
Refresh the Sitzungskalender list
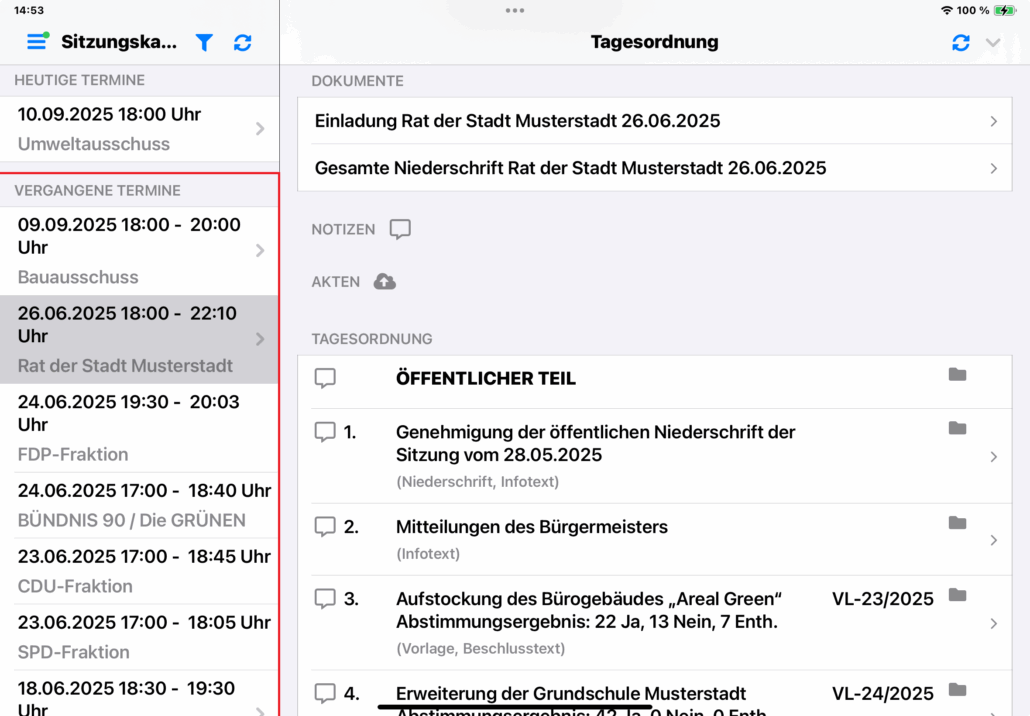243,42
